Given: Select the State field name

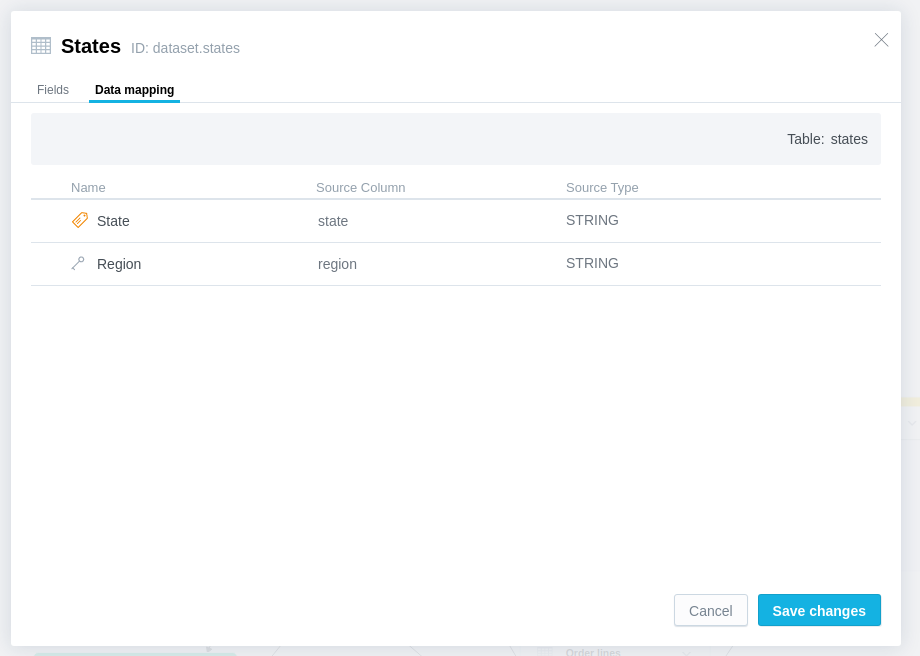Looking at the screenshot, I should (x=113, y=221).
